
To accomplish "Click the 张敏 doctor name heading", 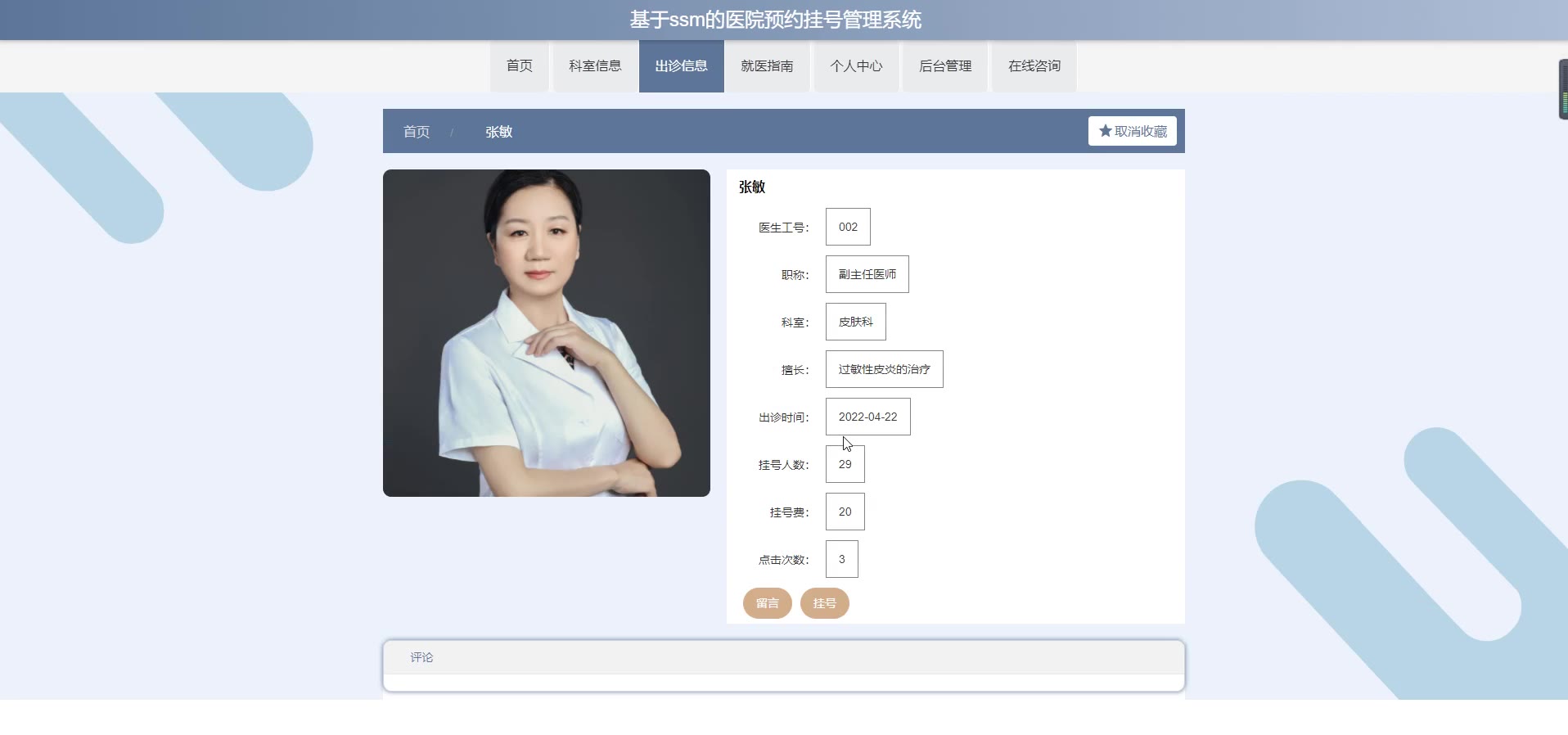I will (x=752, y=187).
